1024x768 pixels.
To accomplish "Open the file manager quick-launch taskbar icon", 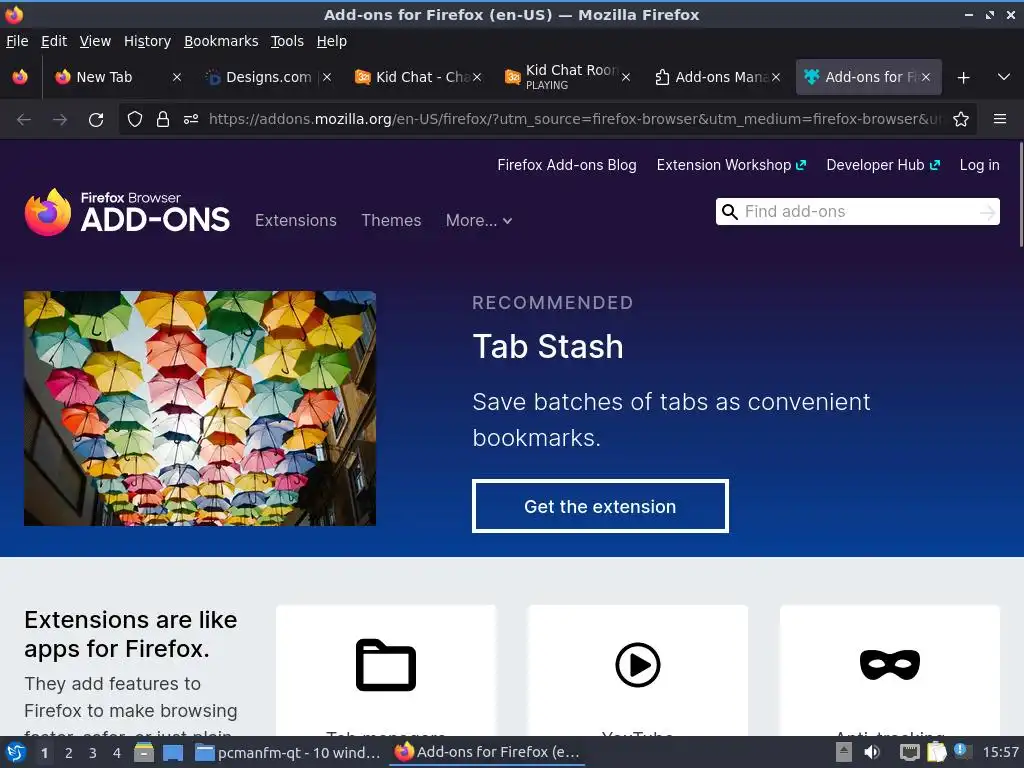I will pos(144,752).
